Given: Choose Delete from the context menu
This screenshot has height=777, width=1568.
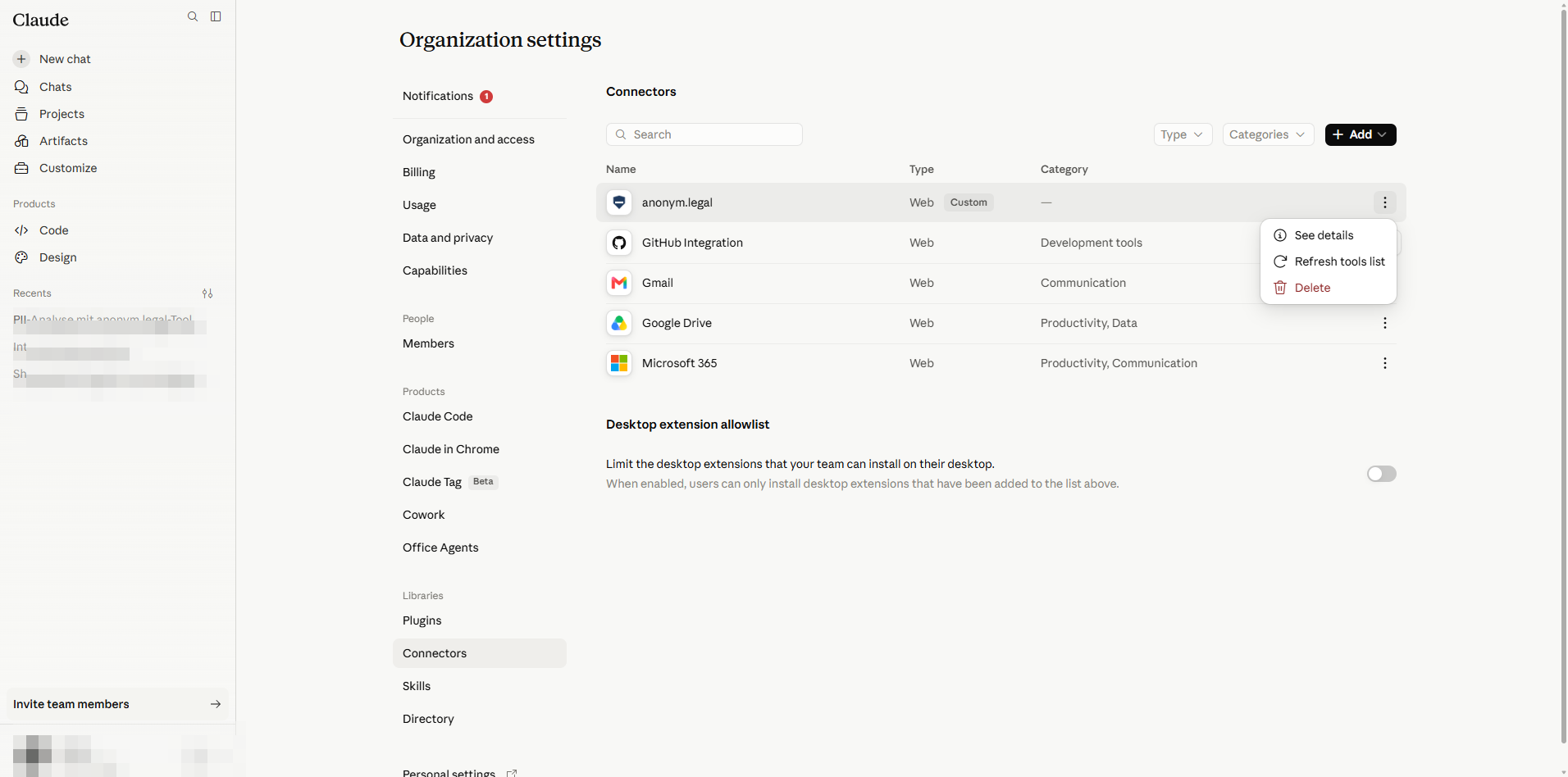Looking at the screenshot, I should pyautogui.click(x=1329, y=288).
